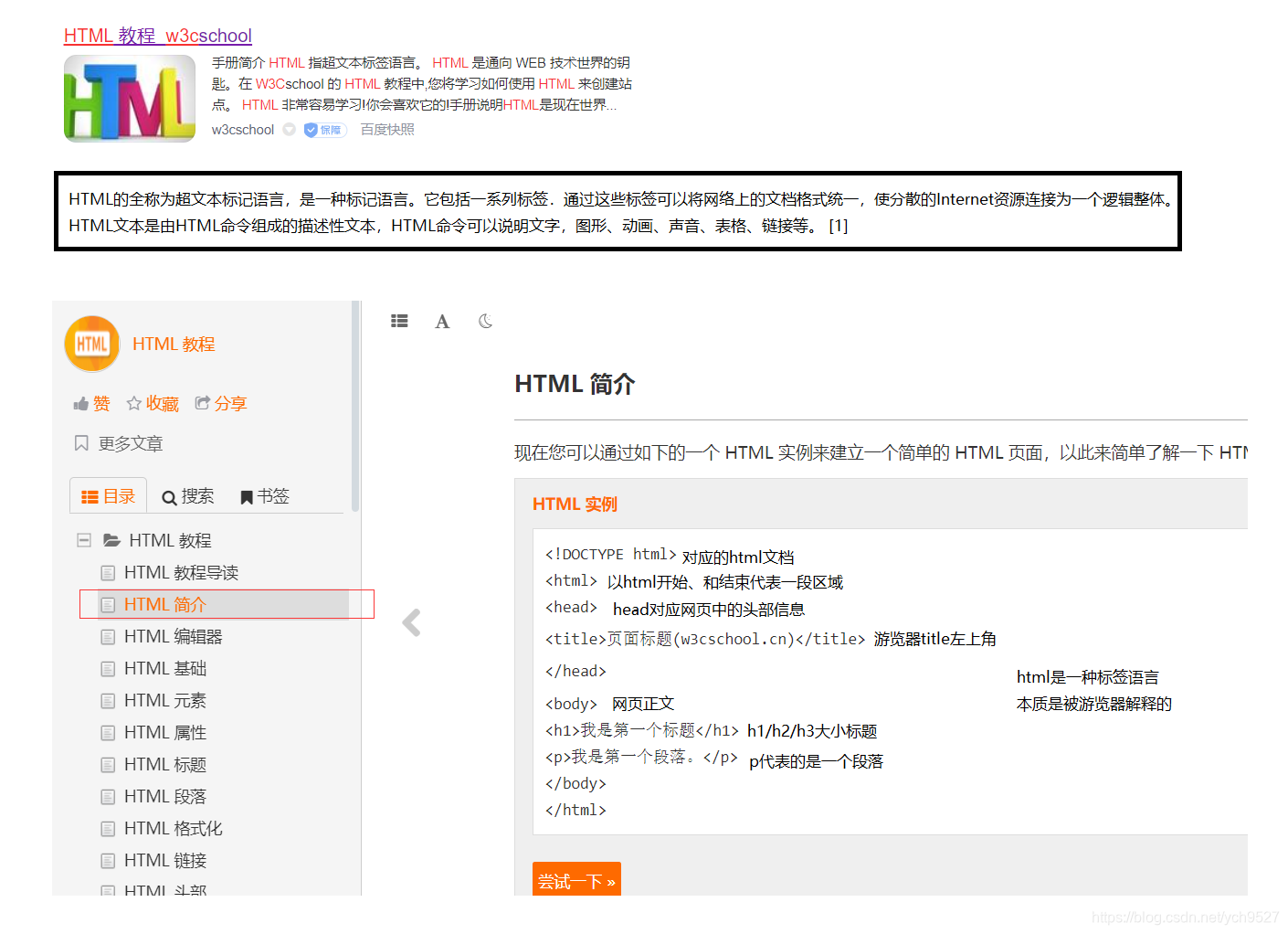Click the 尝试一下 » button
The height and width of the screenshot is (934, 1288).
pyautogui.click(x=576, y=879)
